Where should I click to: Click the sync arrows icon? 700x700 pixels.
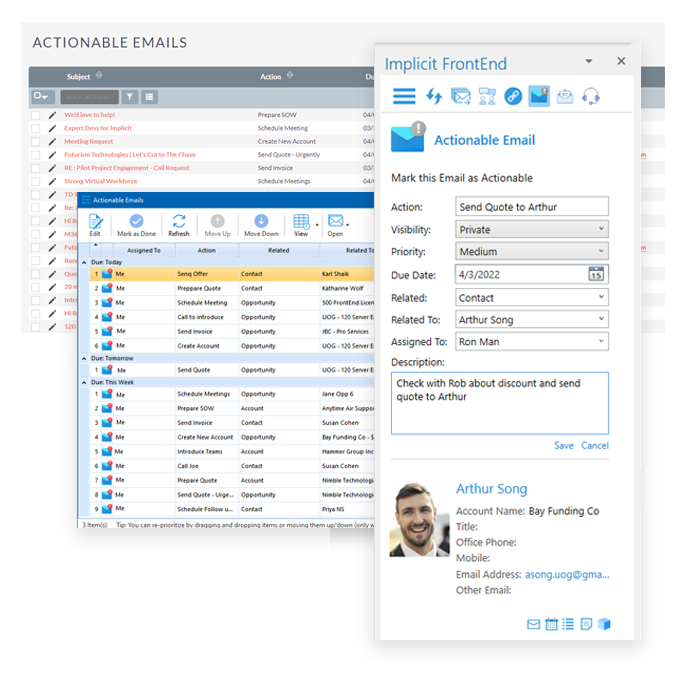click(x=434, y=96)
